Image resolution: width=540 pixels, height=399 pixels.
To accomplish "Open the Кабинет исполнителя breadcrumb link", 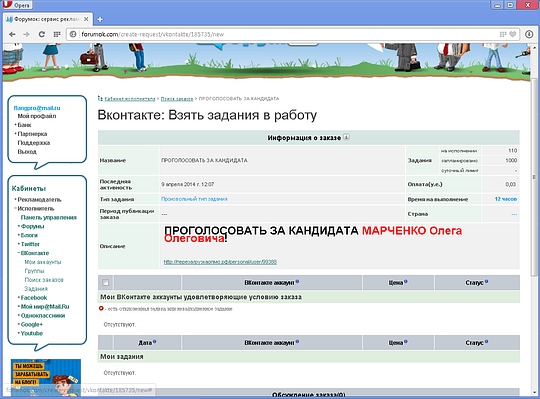I will pos(130,99).
